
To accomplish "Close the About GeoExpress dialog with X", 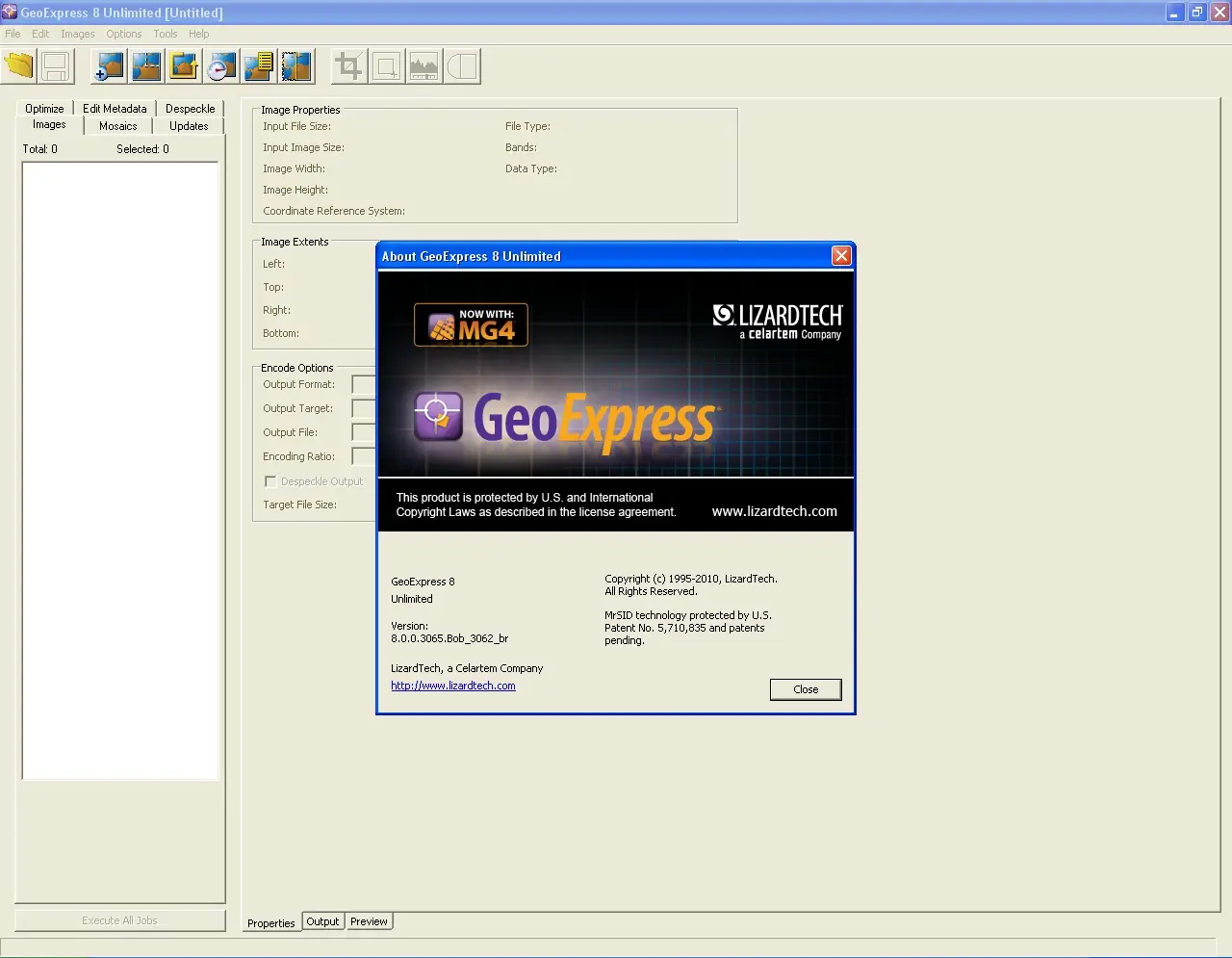I will [x=841, y=255].
